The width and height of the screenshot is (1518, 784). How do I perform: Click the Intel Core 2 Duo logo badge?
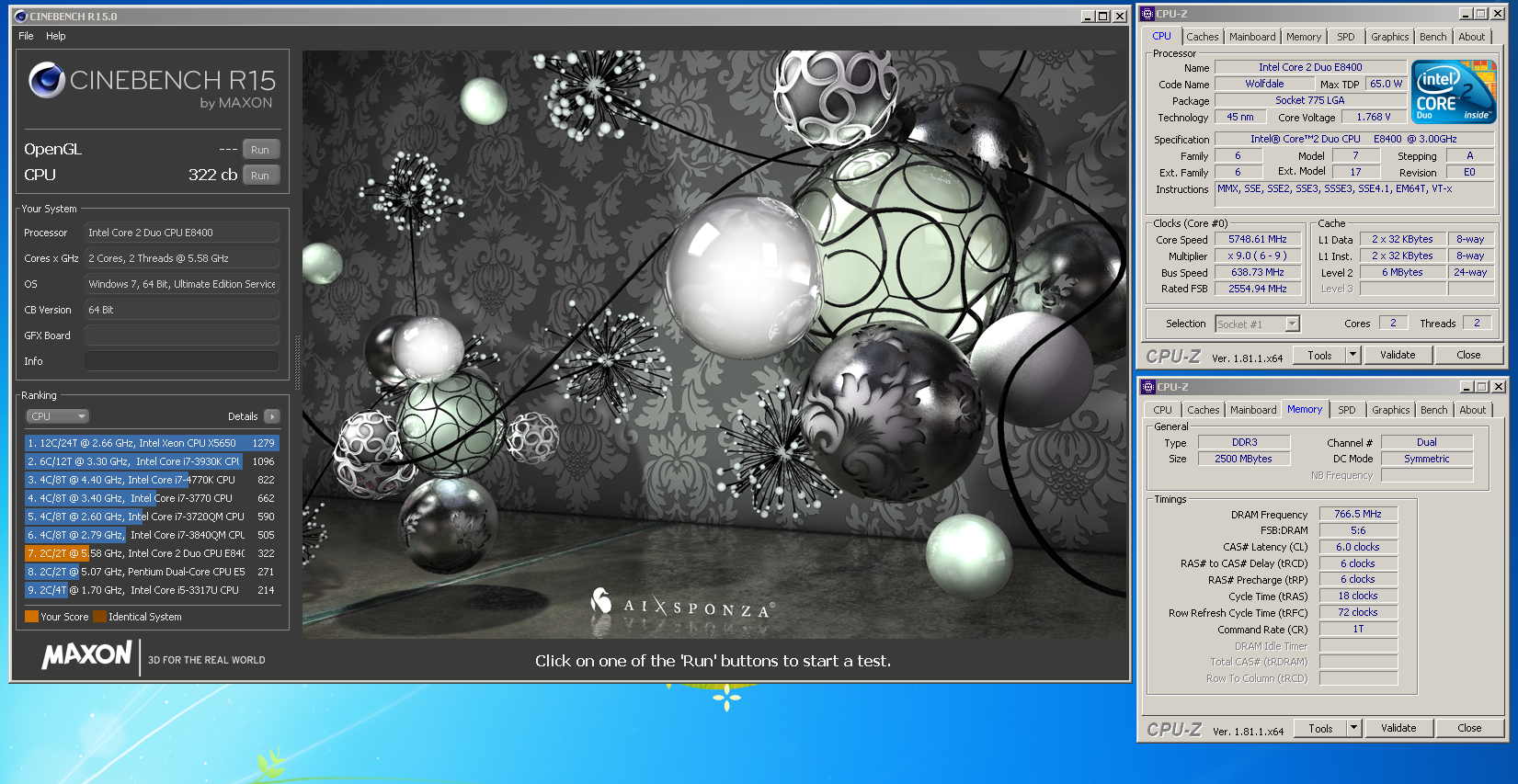1454,92
